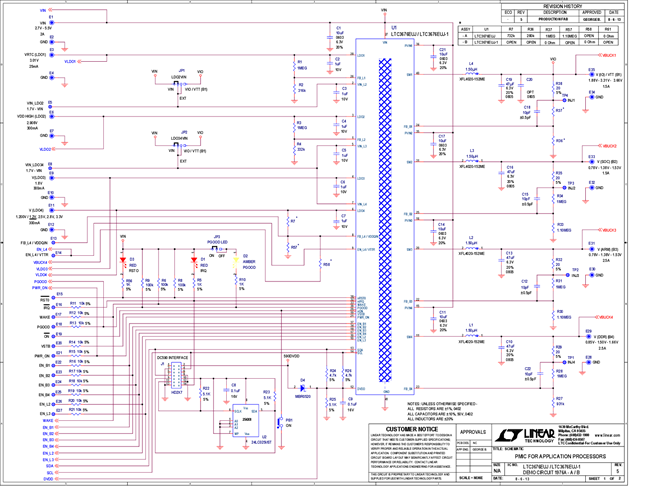Select the C1 10uF capacitor symbol
Image resolution: width=647 pixels, height=500 pixels.
331,37
